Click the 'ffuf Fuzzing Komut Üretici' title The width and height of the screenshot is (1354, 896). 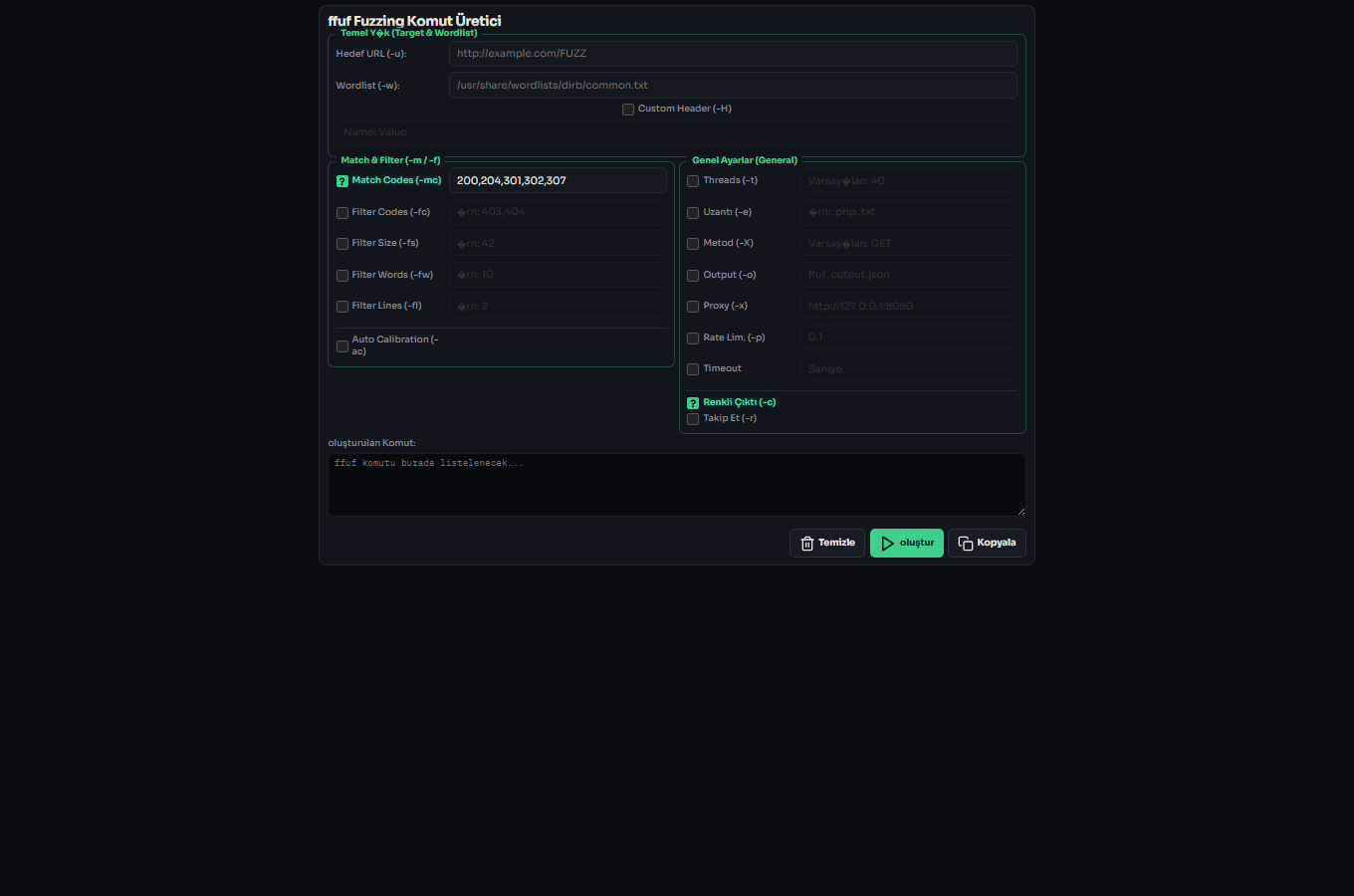(414, 21)
